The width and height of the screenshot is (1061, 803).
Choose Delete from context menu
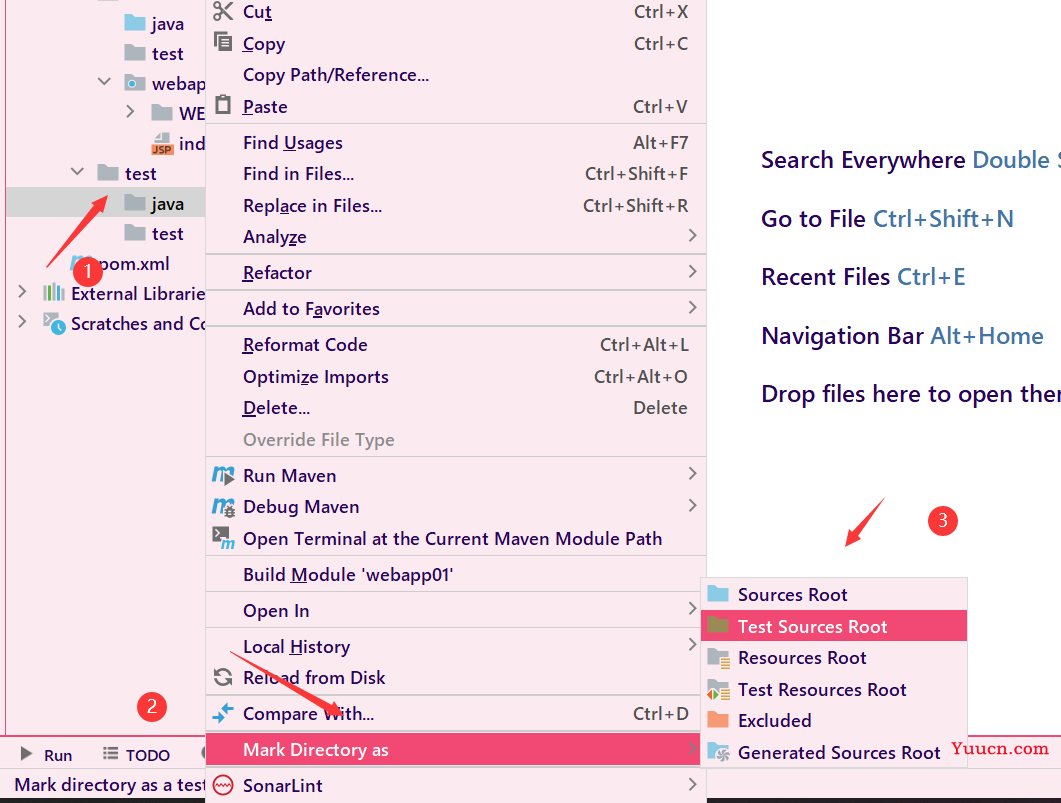(455, 408)
